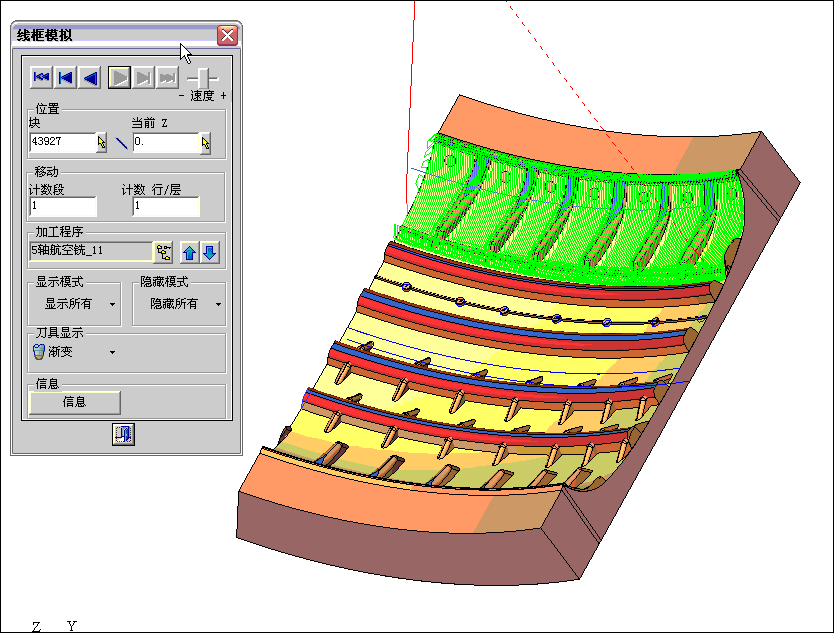Pick current Z with cursor icon

pos(205,143)
